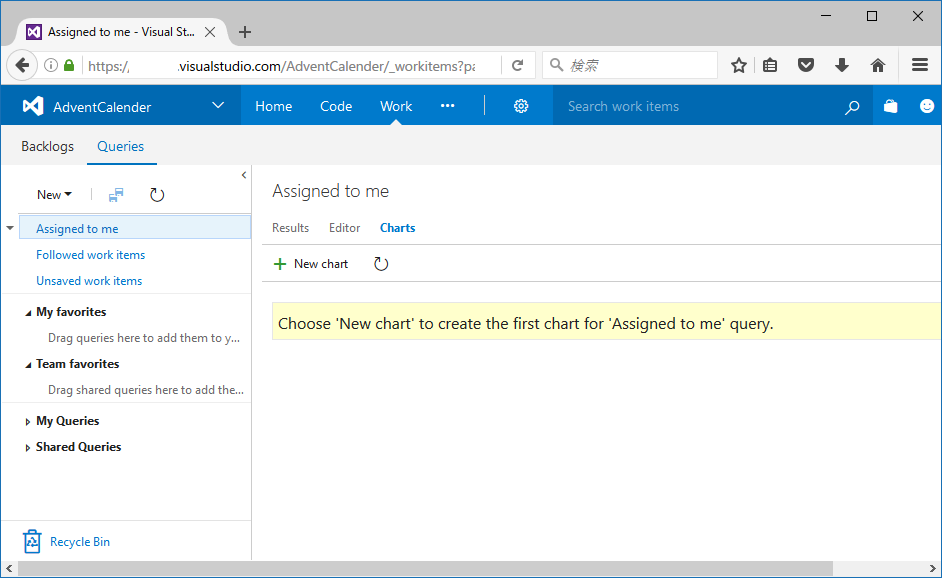The image size is (942, 578).
Task: Click the 'Assigned to me' page heading
Action: (x=330, y=191)
